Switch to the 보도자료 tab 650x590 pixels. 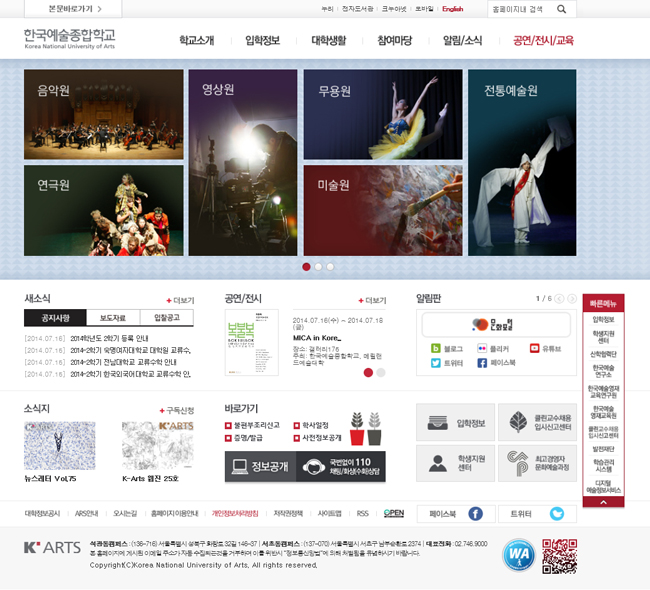point(112,318)
